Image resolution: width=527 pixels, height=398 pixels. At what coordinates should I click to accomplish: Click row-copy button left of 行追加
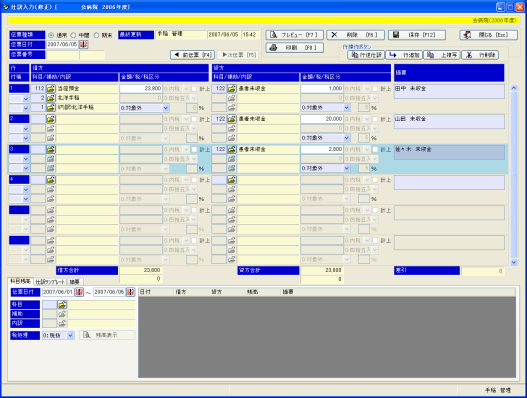click(366, 55)
